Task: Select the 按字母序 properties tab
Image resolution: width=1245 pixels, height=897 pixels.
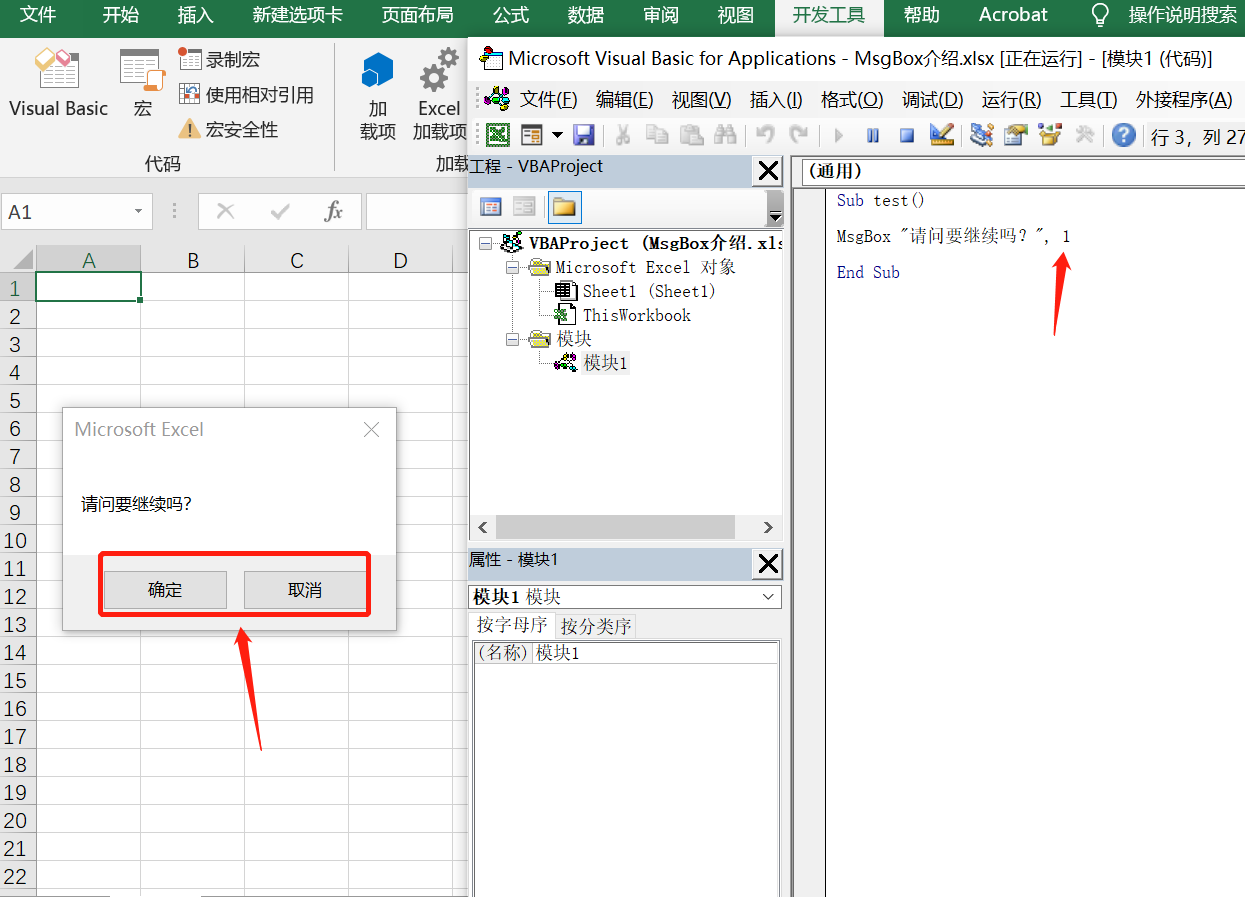Action: [x=511, y=625]
